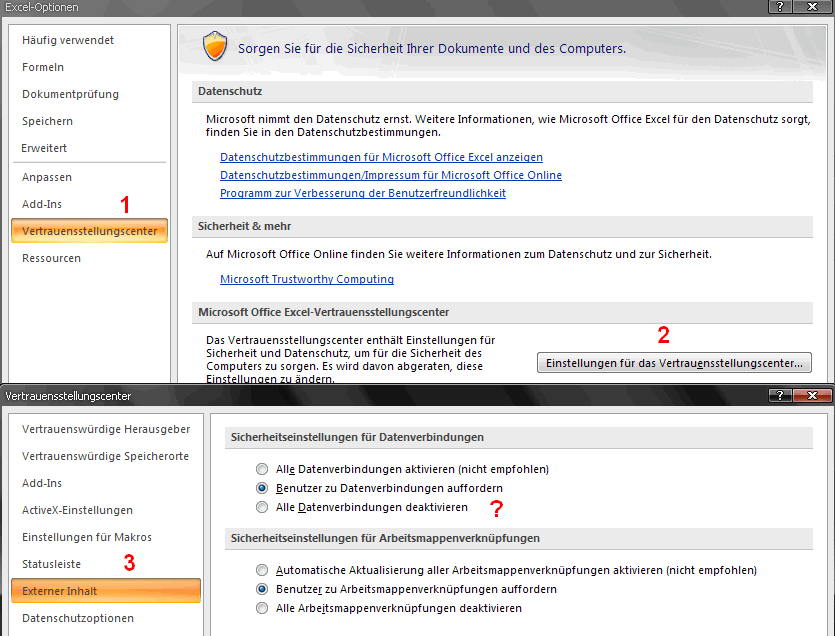Click Einstellungen für das Vertrauensstellungscenter button
Image resolution: width=835 pixels, height=636 pixels.
[674, 363]
